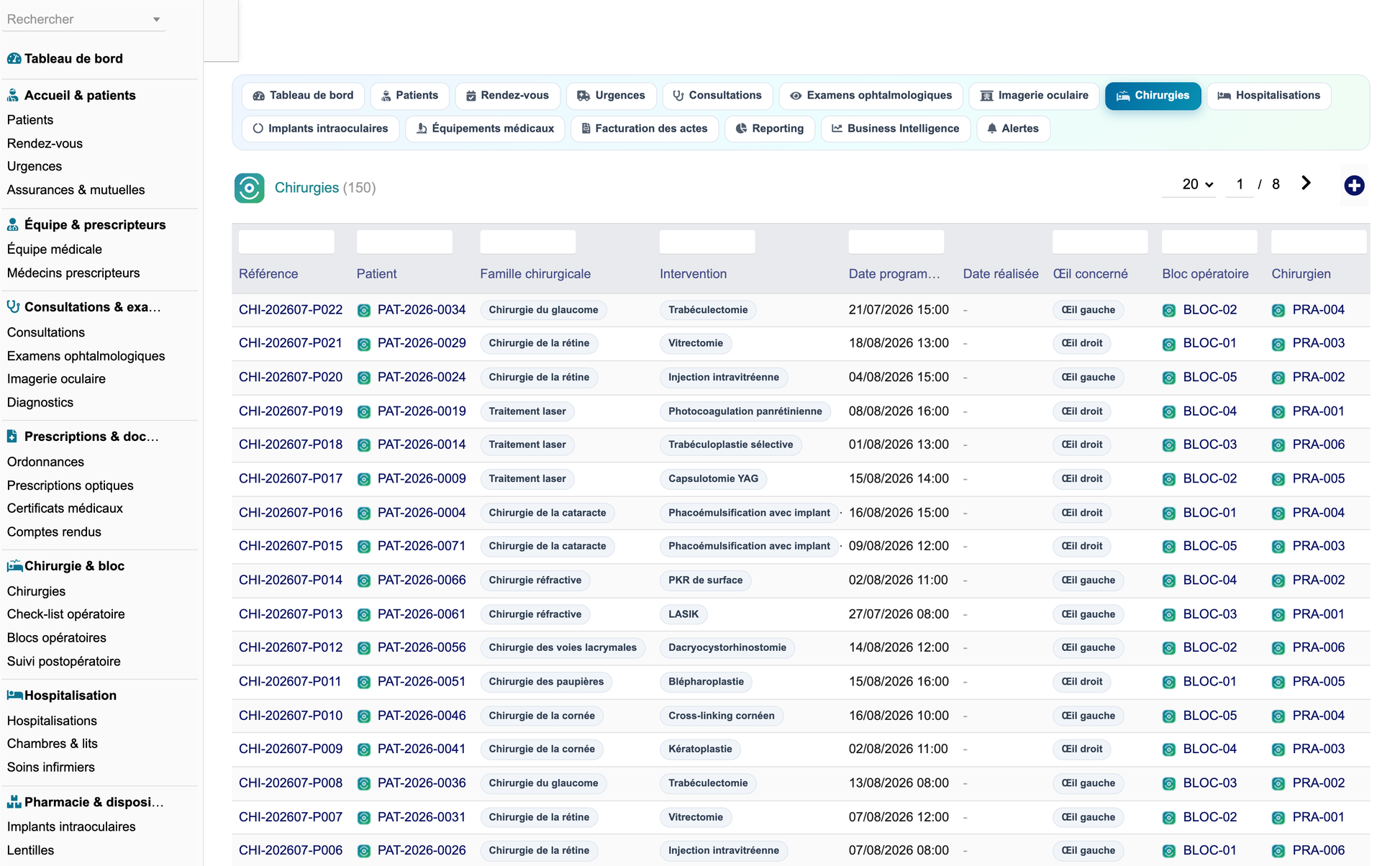Open Assurances & mutuelles in sidebar
This screenshot has width=1400, height=866.
point(76,190)
